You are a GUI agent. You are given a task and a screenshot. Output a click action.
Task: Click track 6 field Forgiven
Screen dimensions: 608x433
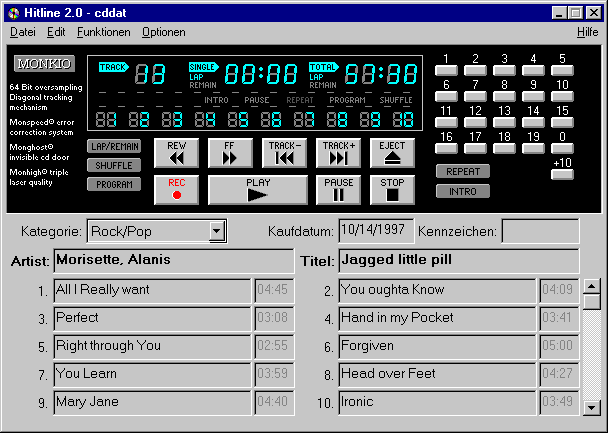pyautogui.click(x=437, y=347)
